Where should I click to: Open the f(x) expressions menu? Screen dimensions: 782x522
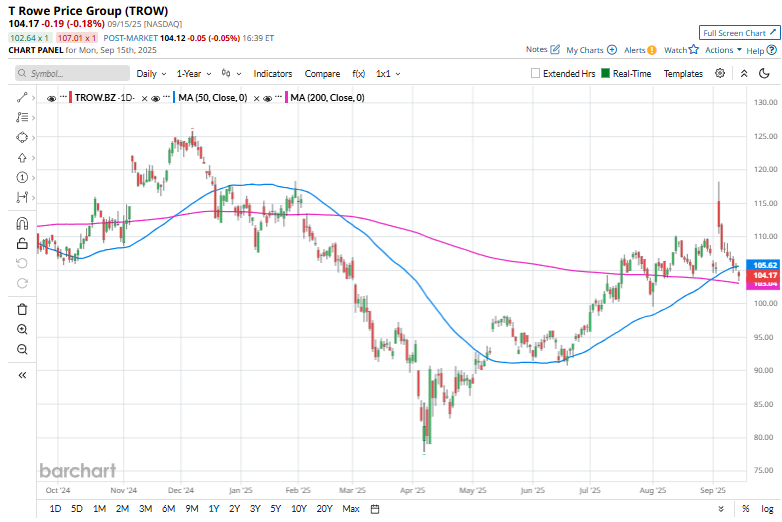(359, 73)
